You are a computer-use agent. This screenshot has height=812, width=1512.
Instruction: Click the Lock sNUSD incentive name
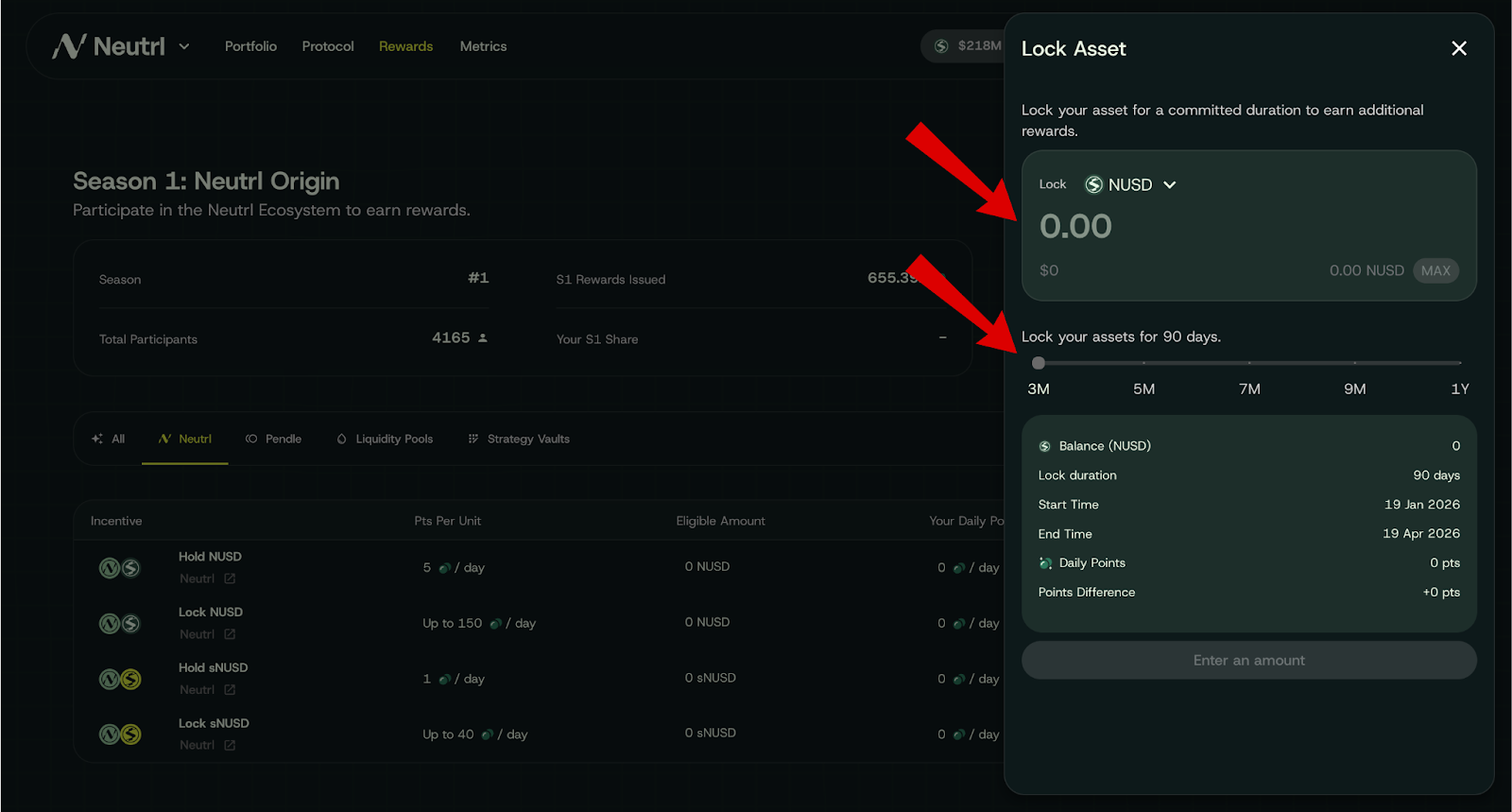(214, 723)
